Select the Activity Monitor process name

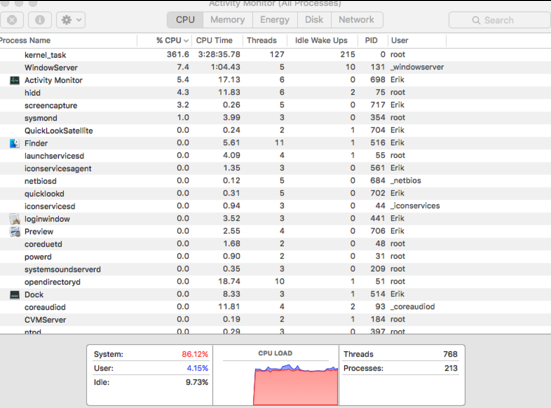(53, 80)
